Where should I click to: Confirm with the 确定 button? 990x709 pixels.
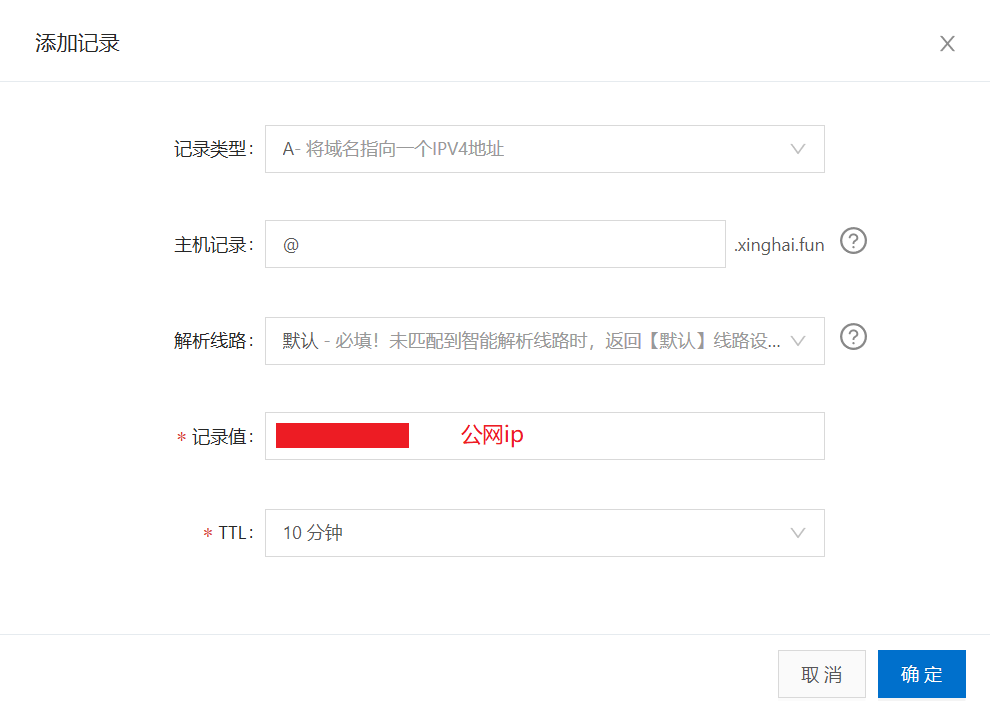click(x=922, y=674)
